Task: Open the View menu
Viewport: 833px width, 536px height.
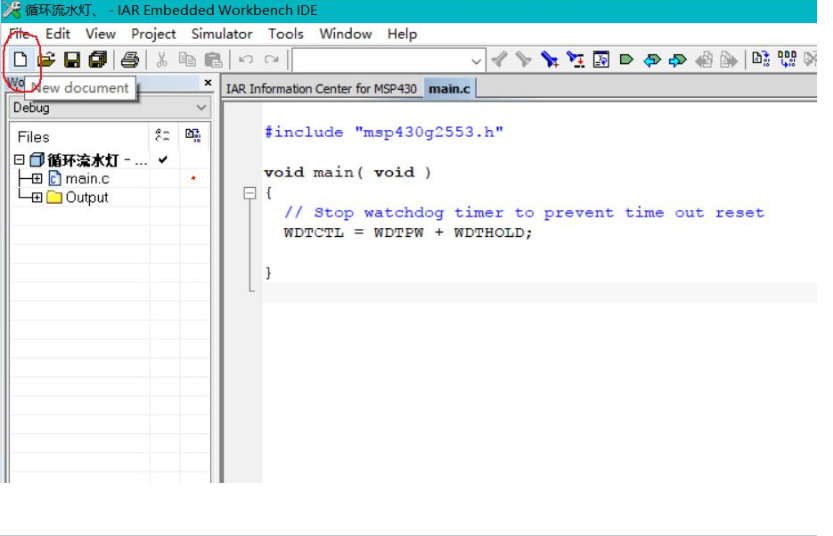Action: pos(100,34)
